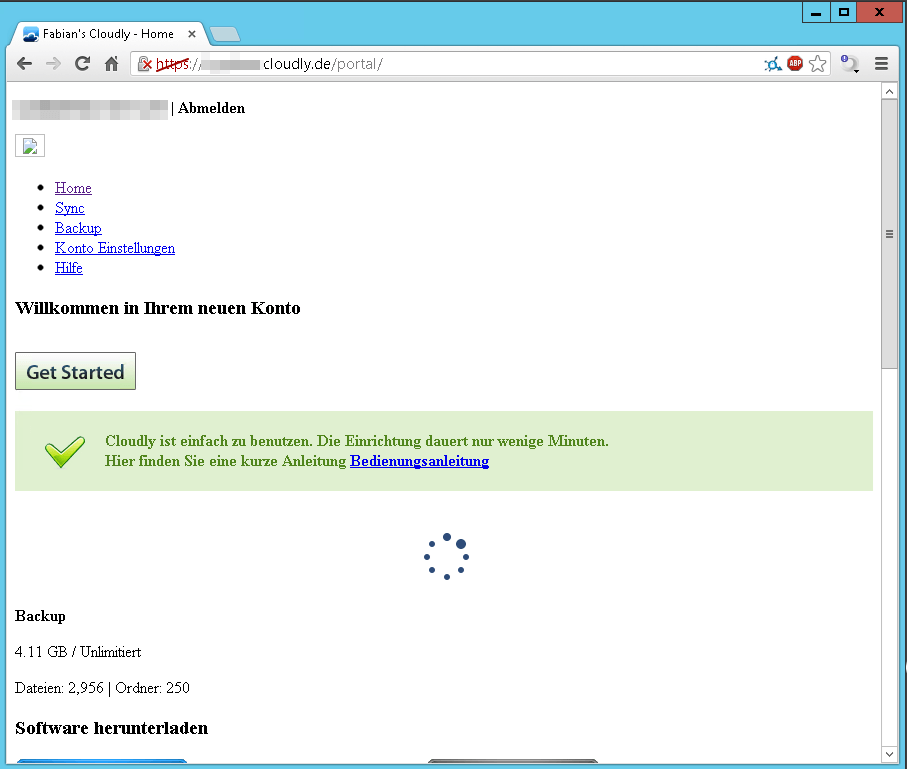
Task: Select the Fabian's Cloudly - Home tab
Action: [108, 34]
